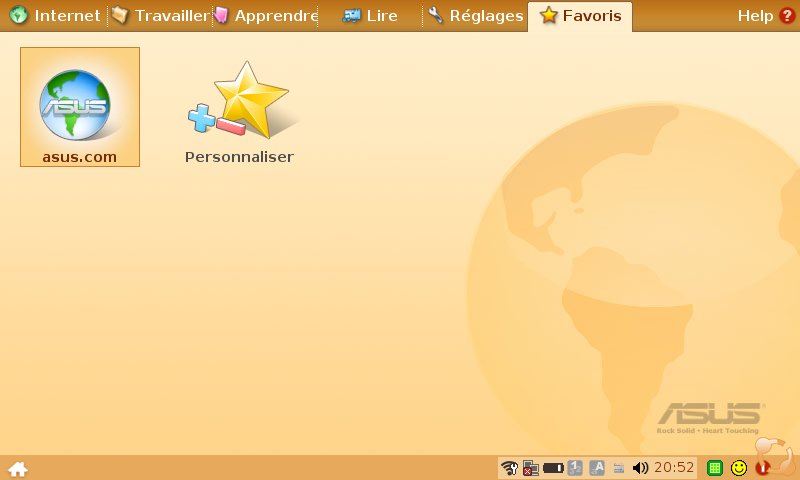Image resolution: width=800 pixels, height=480 pixels.
Task: Switch to the Internet tab
Action: coord(55,16)
